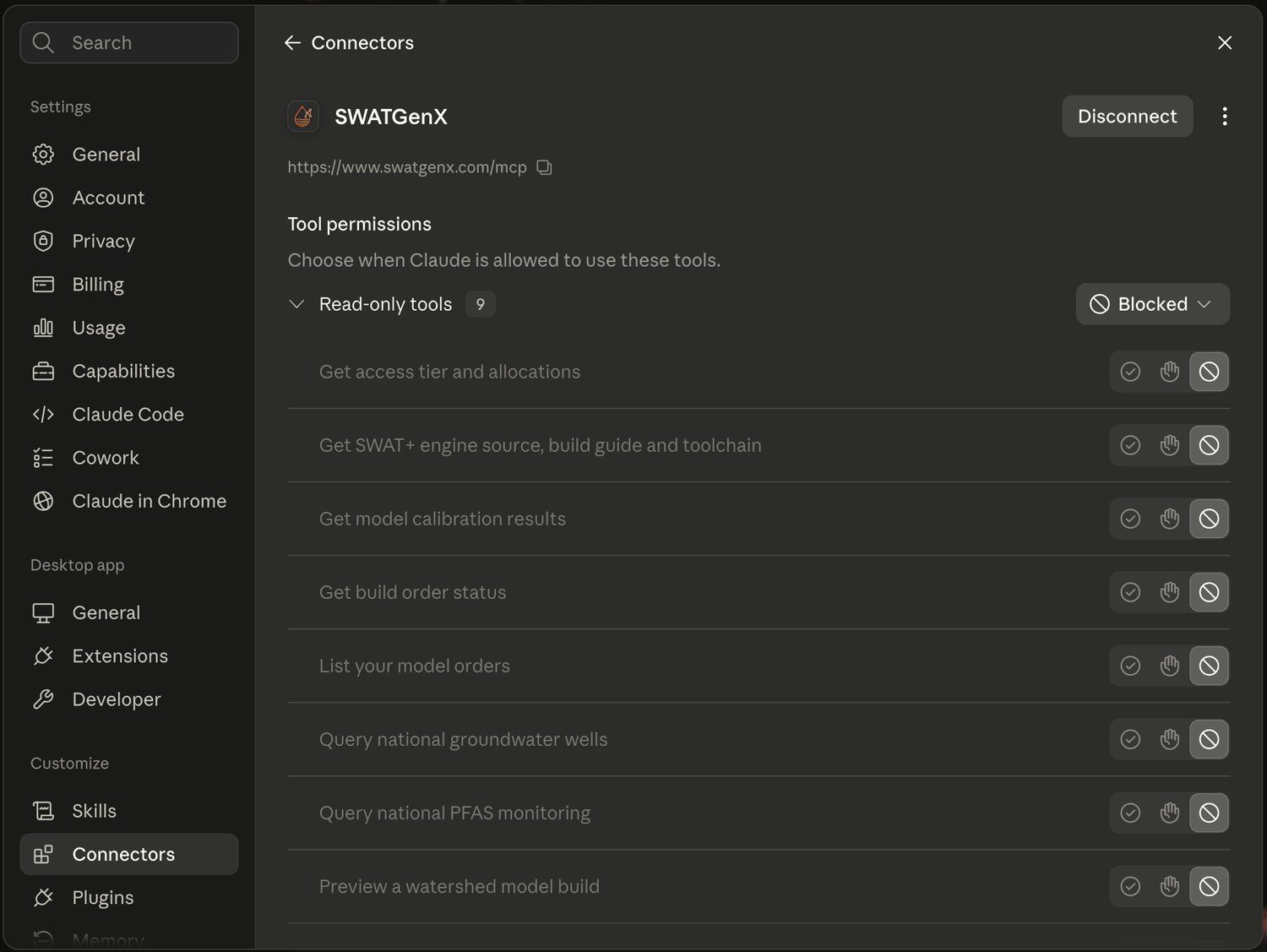Open Capabilities settings
This screenshot has width=1267, height=952.
point(129,371)
